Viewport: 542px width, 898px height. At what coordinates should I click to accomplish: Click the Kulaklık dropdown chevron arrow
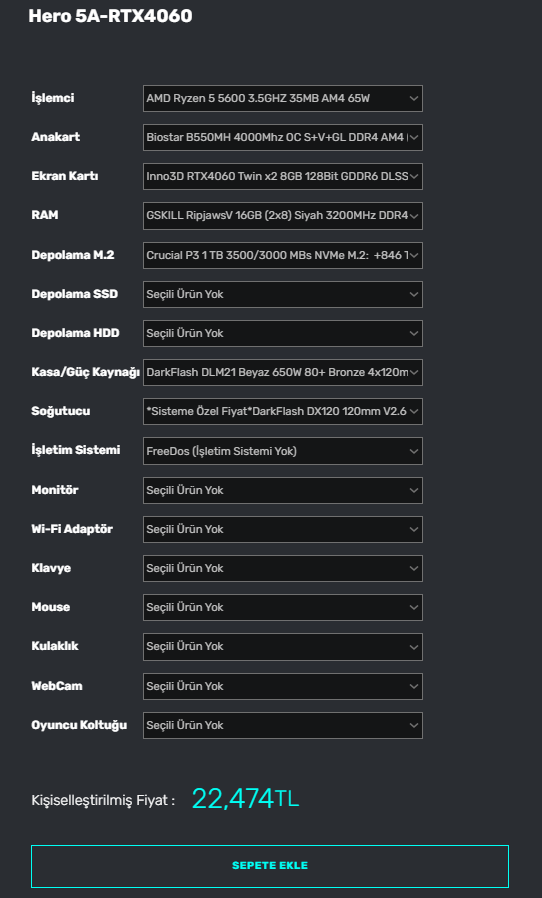click(x=414, y=647)
